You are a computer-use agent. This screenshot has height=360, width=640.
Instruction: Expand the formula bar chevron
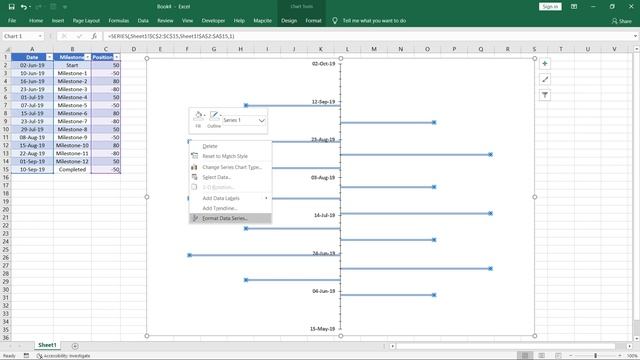click(x=635, y=36)
